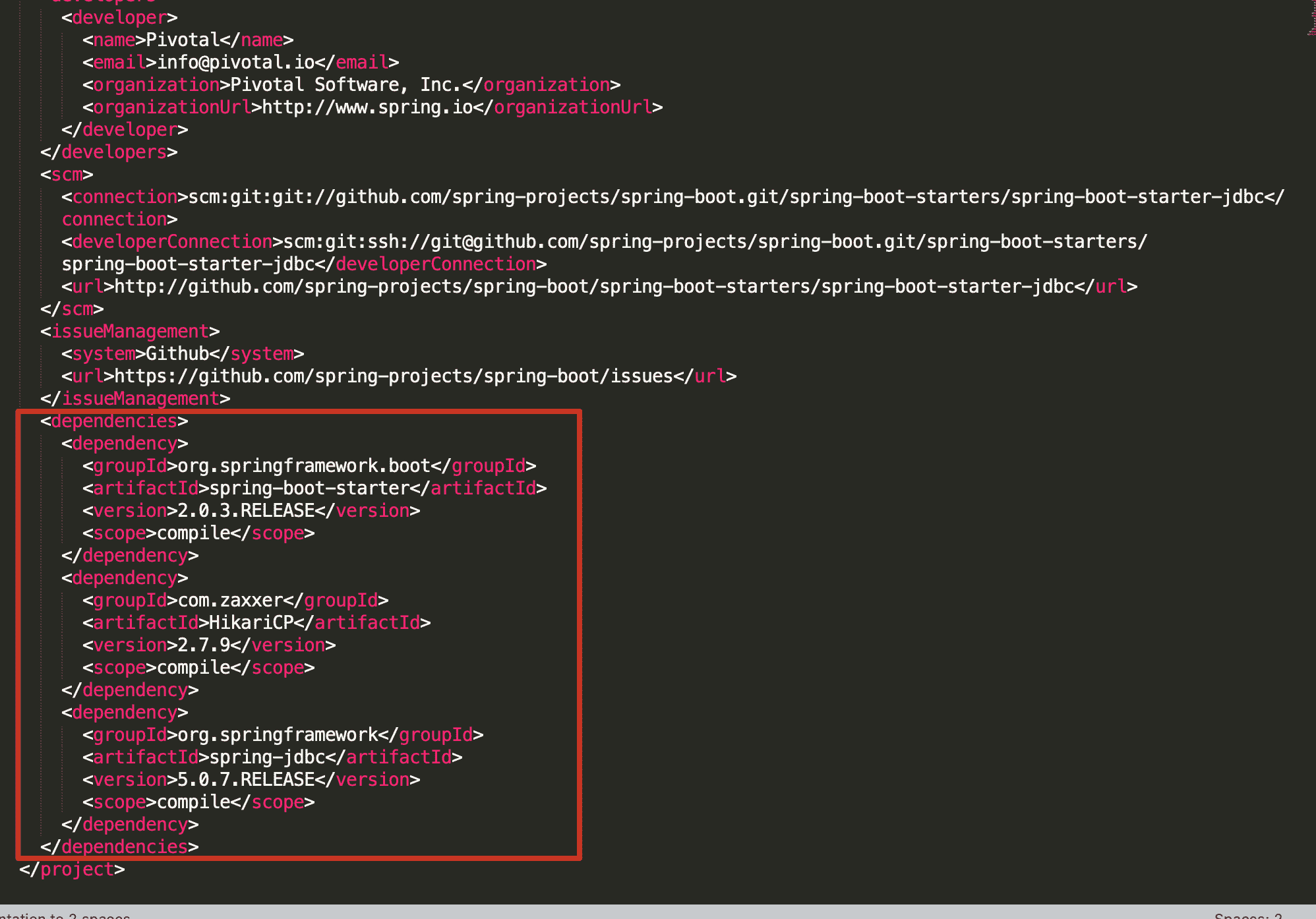Screen dimensions: 1316x919
Task: Click Pivotal Software, Inc. organization text
Action: pos(346,85)
